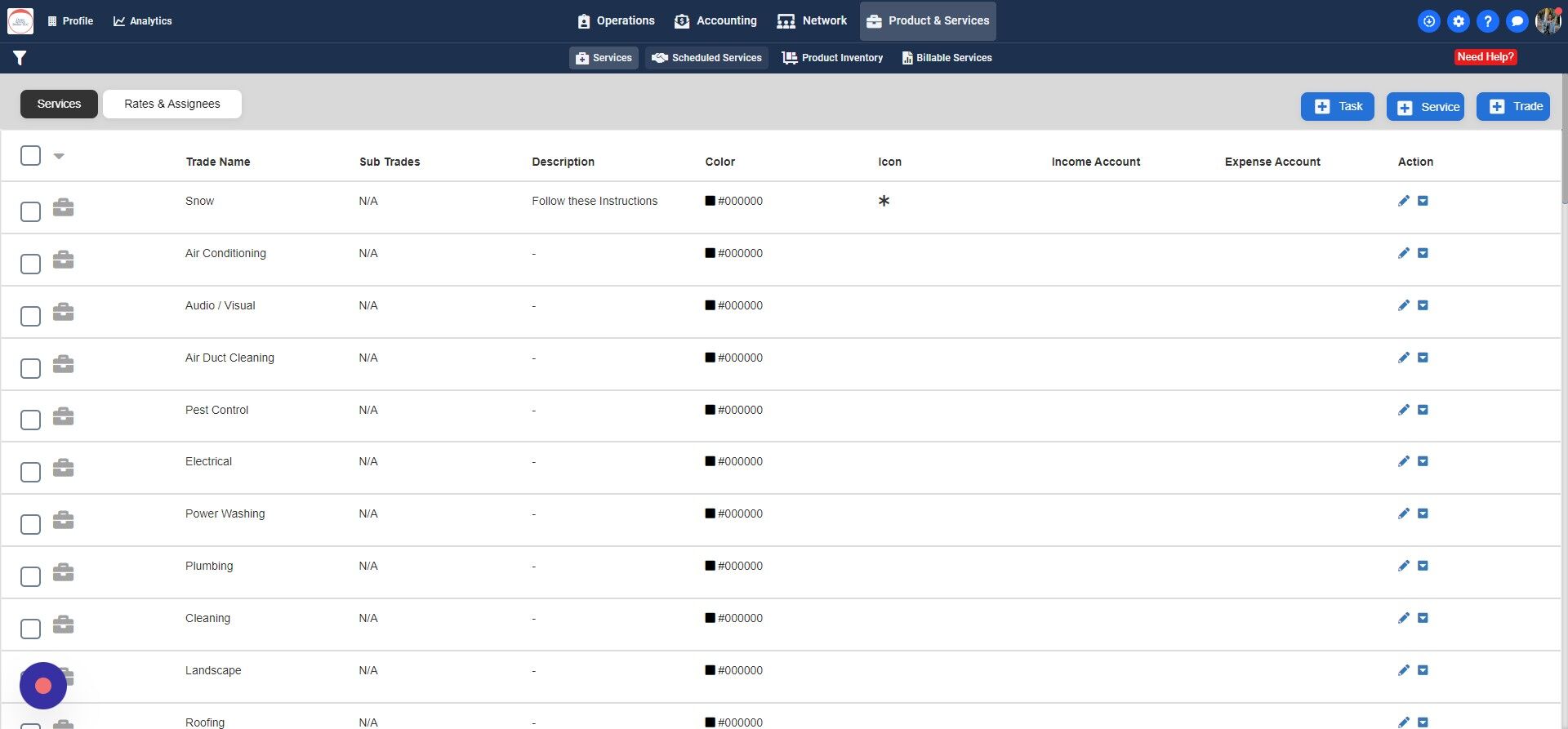The image size is (1568, 729).
Task: Edit the Snow trade with pencil icon
Action: (x=1404, y=201)
